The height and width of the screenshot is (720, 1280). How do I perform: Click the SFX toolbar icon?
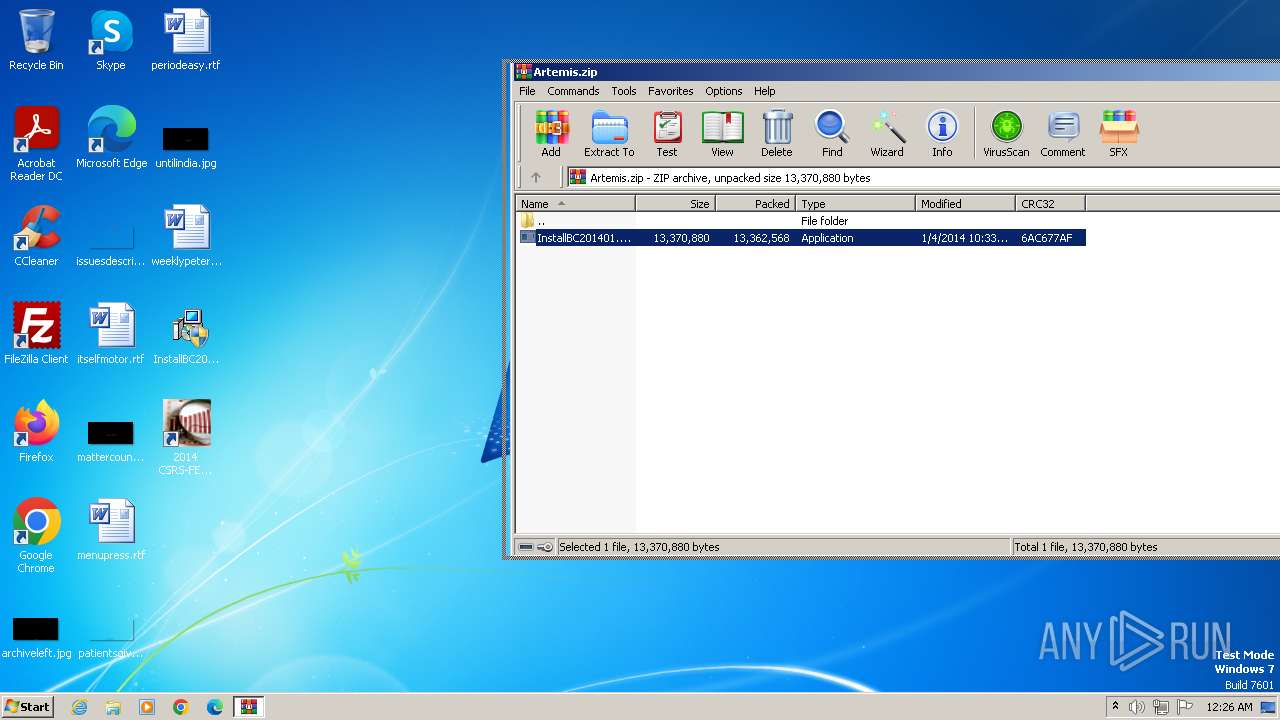pyautogui.click(x=1118, y=134)
